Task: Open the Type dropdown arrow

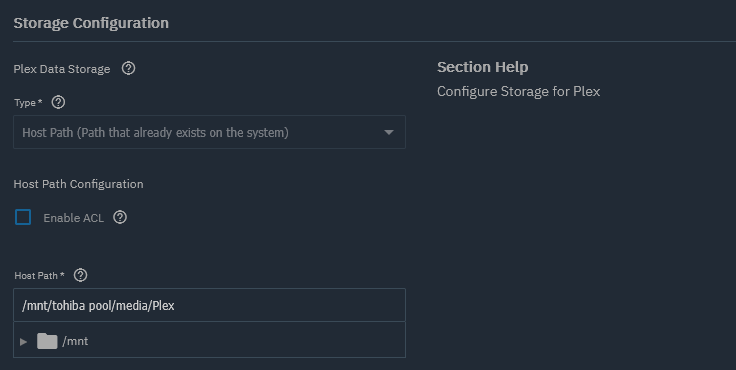Action: point(389,132)
